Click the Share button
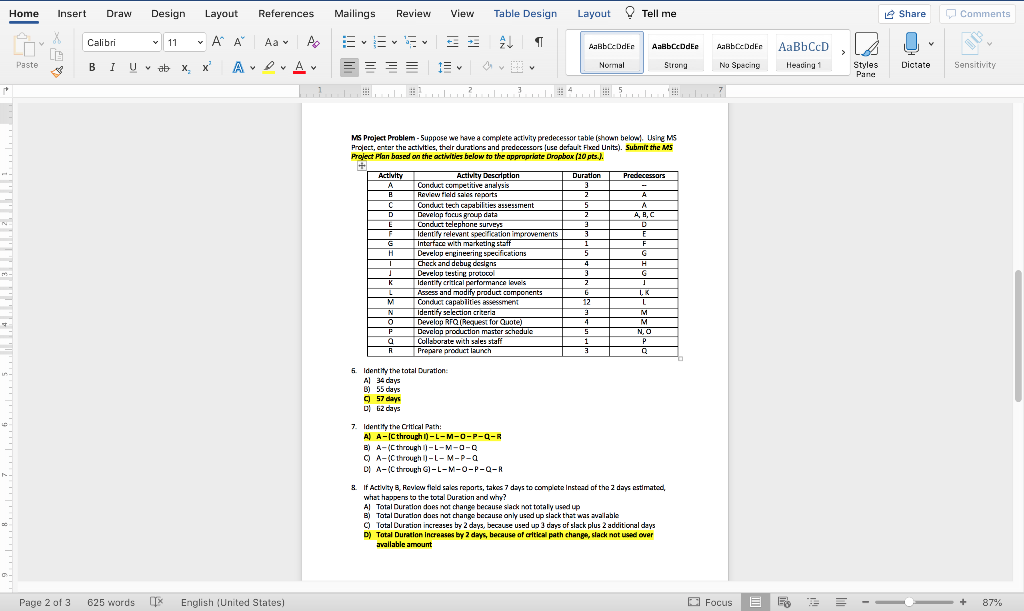The image size is (1024, 611). (x=903, y=12)
